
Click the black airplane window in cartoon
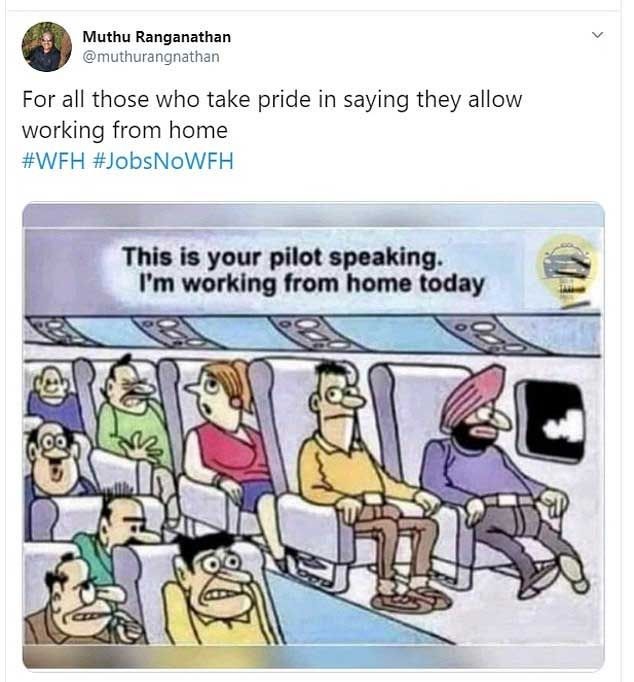click(x=551, y=421)
